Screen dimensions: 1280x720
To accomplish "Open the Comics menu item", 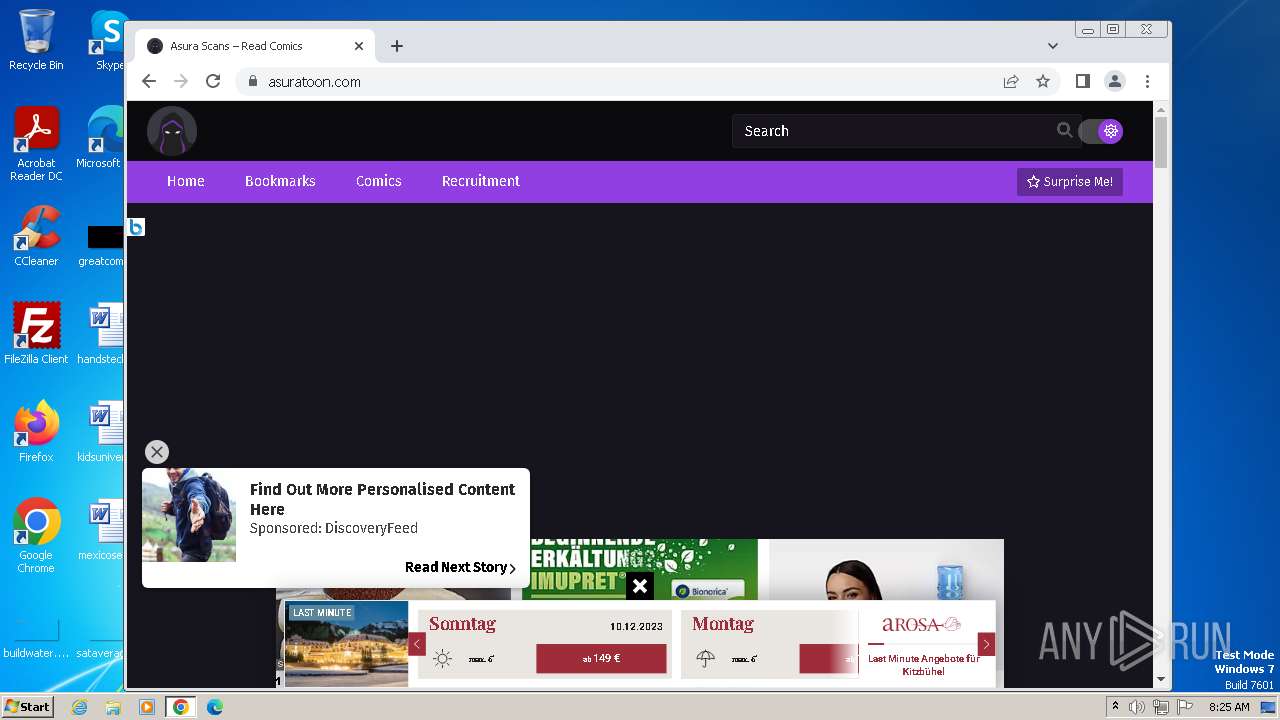I will click(x=379, y=181).
